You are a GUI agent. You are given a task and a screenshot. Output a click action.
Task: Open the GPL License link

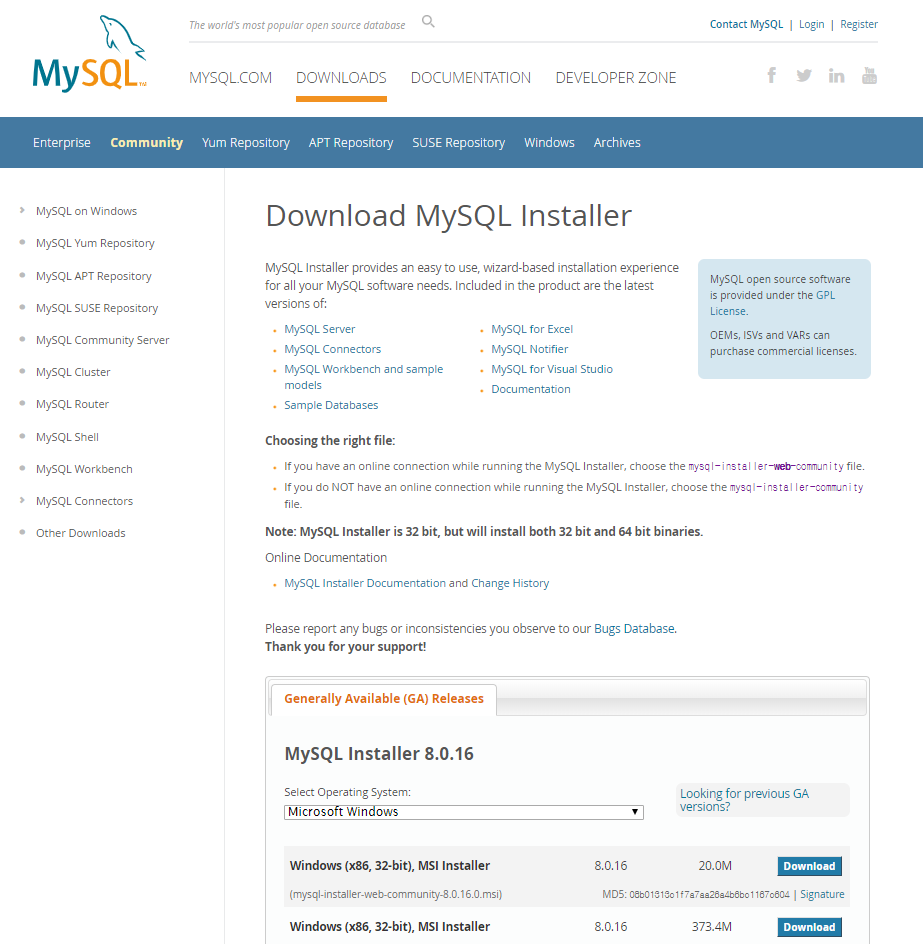pyautogui.click(x=772, y=303)
